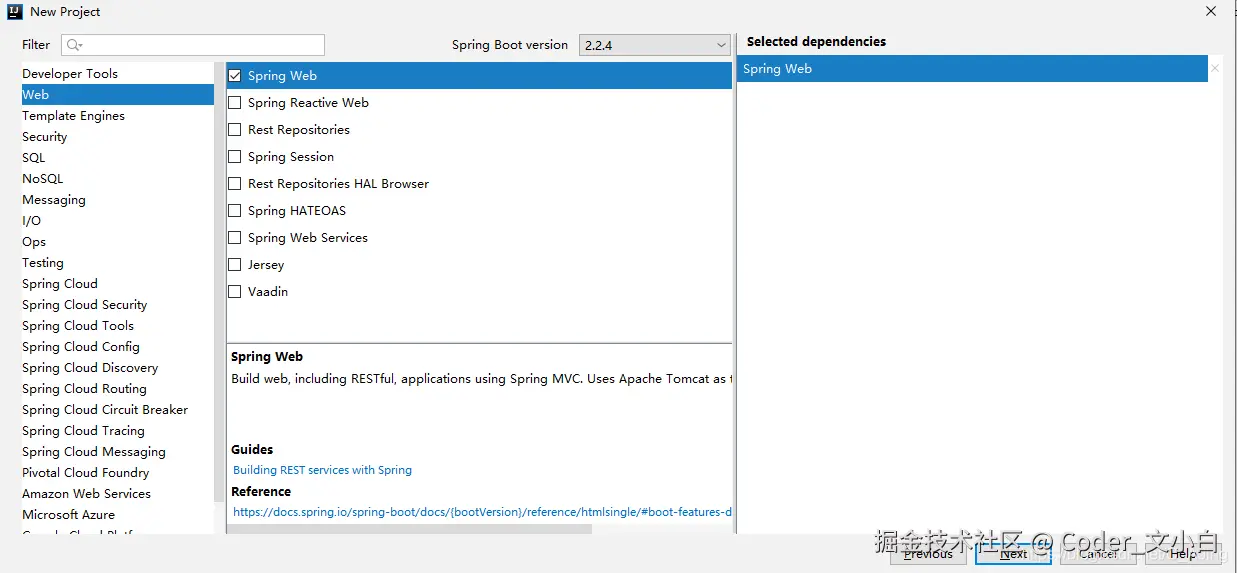Check the Spring Session dependency

coord(235,157)
